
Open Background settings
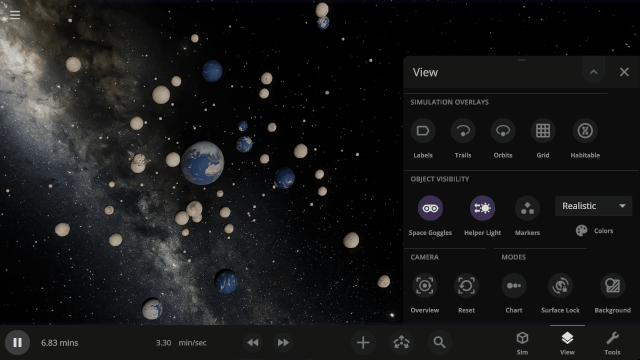coord(613,286)
